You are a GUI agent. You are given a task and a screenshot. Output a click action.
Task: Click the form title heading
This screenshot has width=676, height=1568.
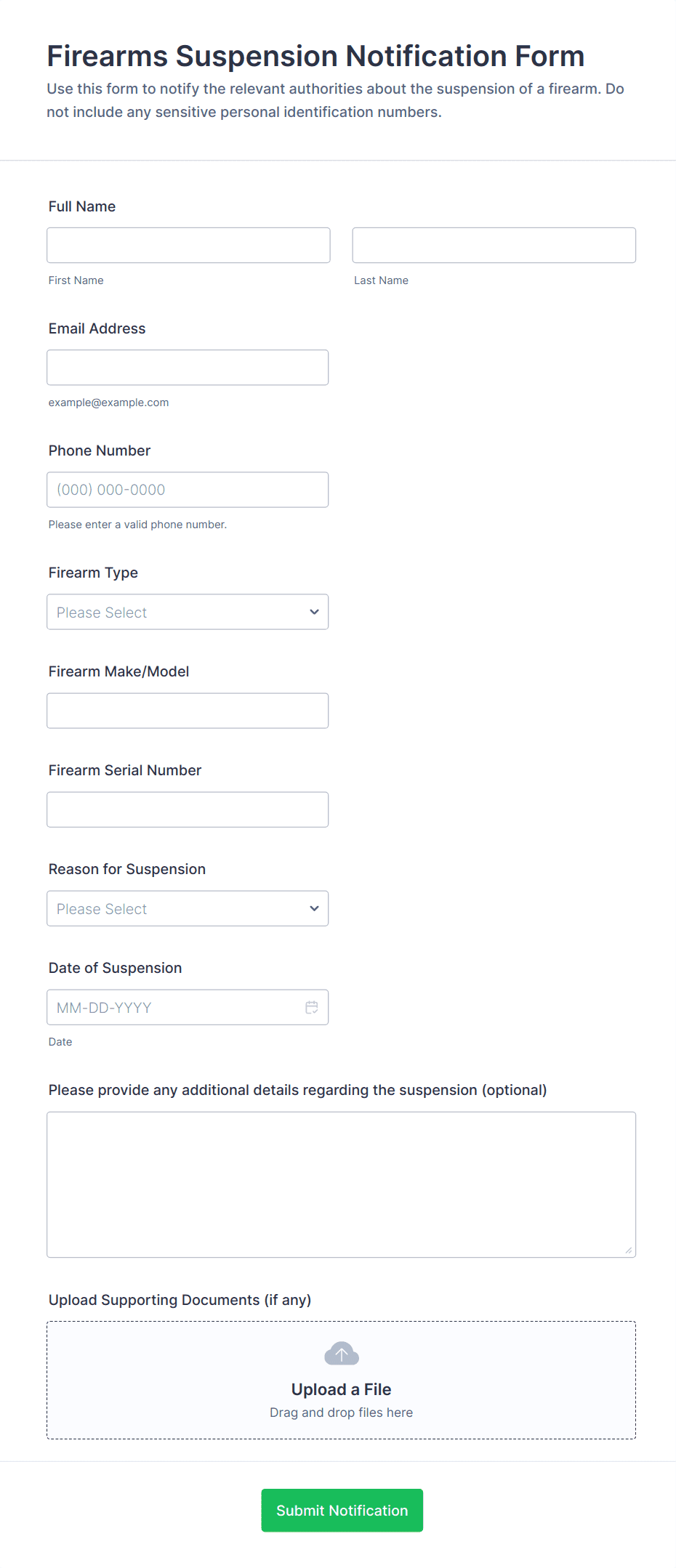(315, 56)
